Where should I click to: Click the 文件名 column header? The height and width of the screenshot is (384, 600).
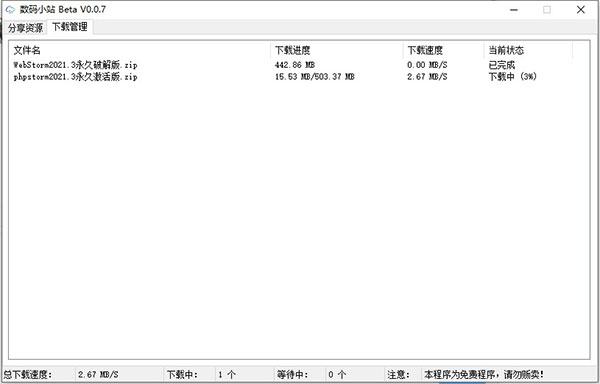click(x=140, y=50)
